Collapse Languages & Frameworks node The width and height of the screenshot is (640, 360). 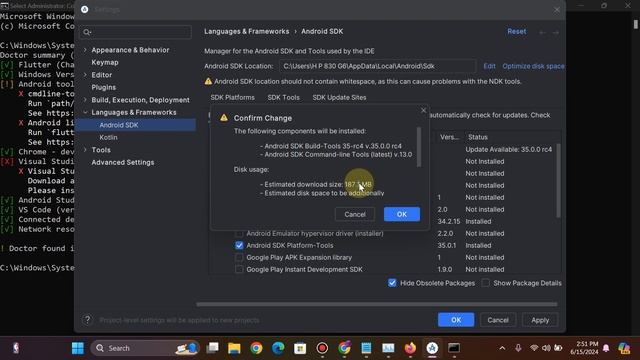[85, 112]
